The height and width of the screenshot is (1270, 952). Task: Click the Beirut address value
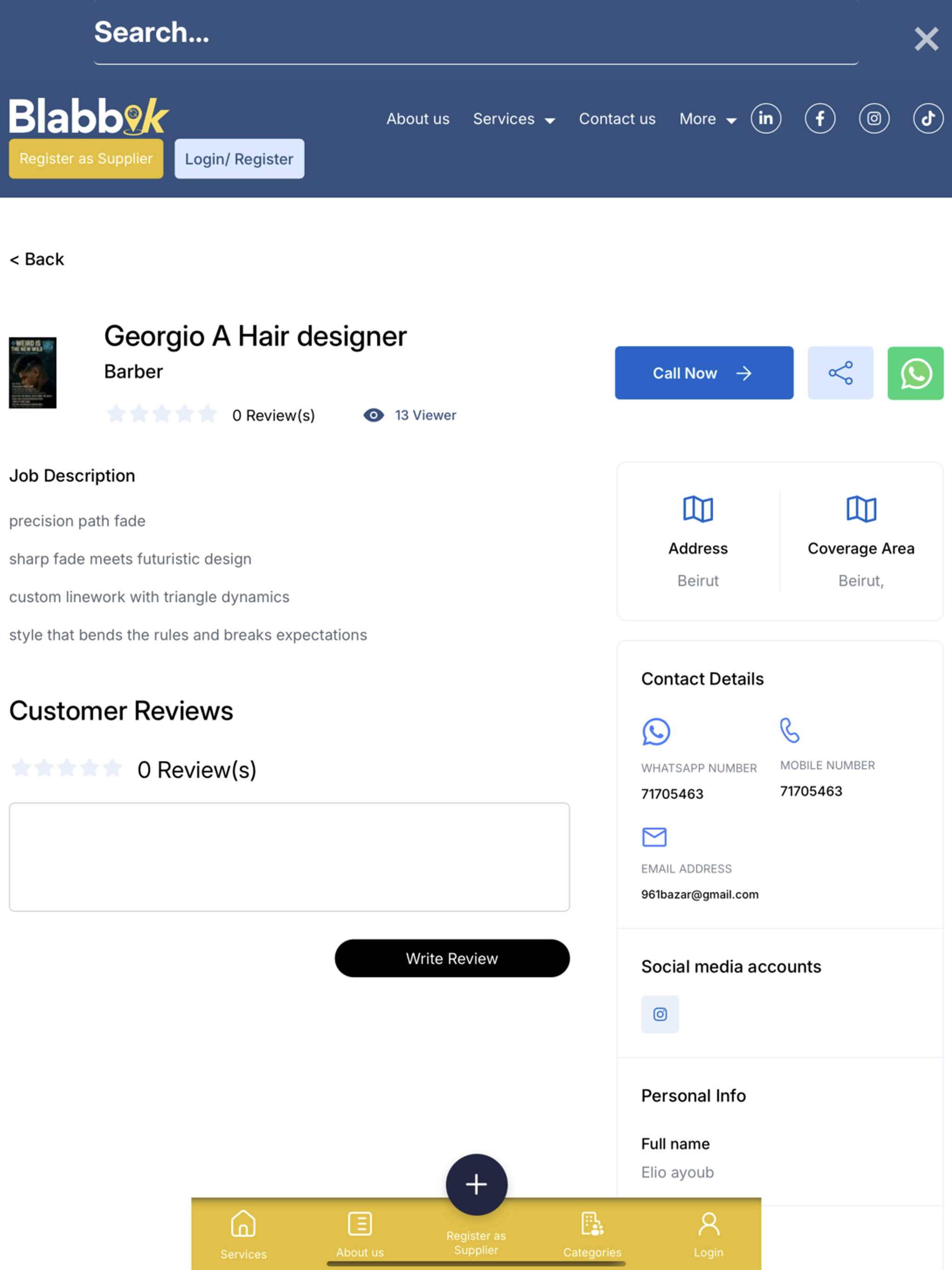click(698, 581)
